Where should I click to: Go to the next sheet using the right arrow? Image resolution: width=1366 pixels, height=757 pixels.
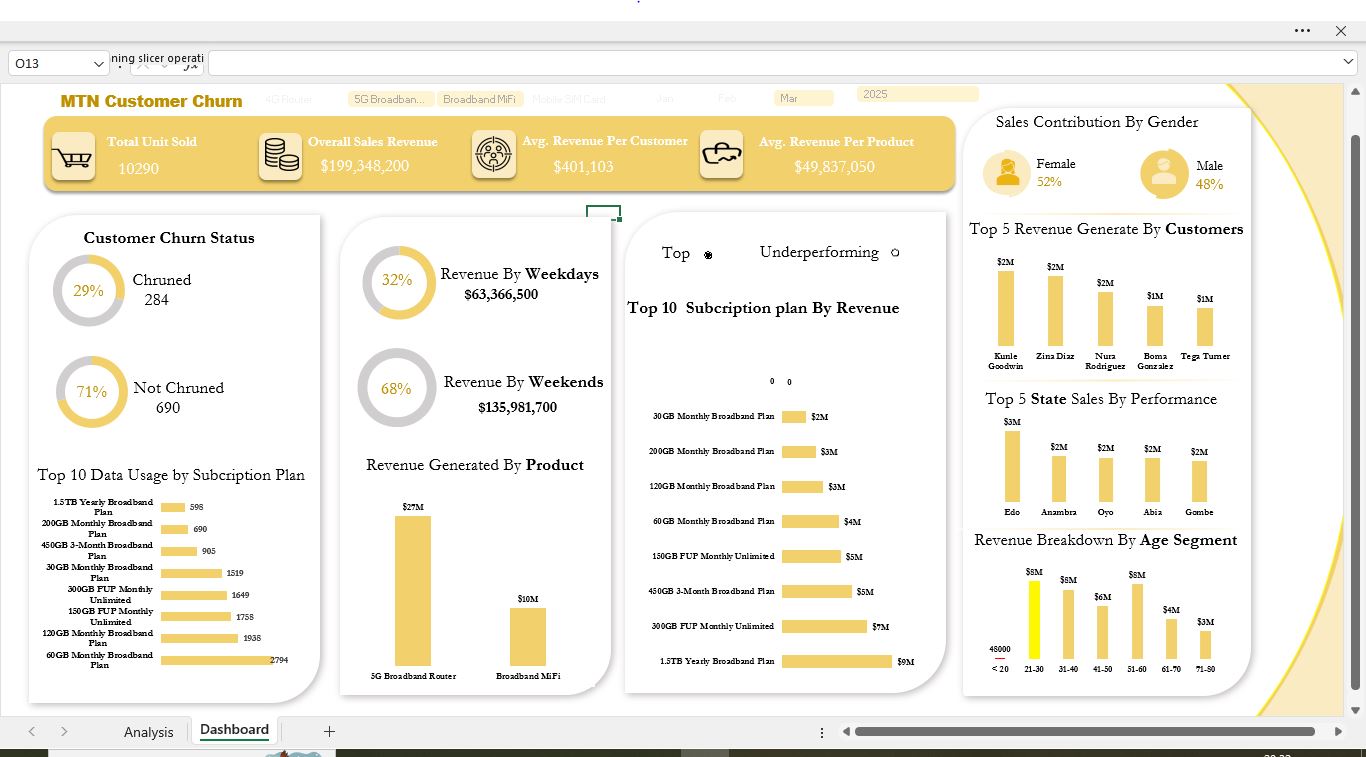64,732
